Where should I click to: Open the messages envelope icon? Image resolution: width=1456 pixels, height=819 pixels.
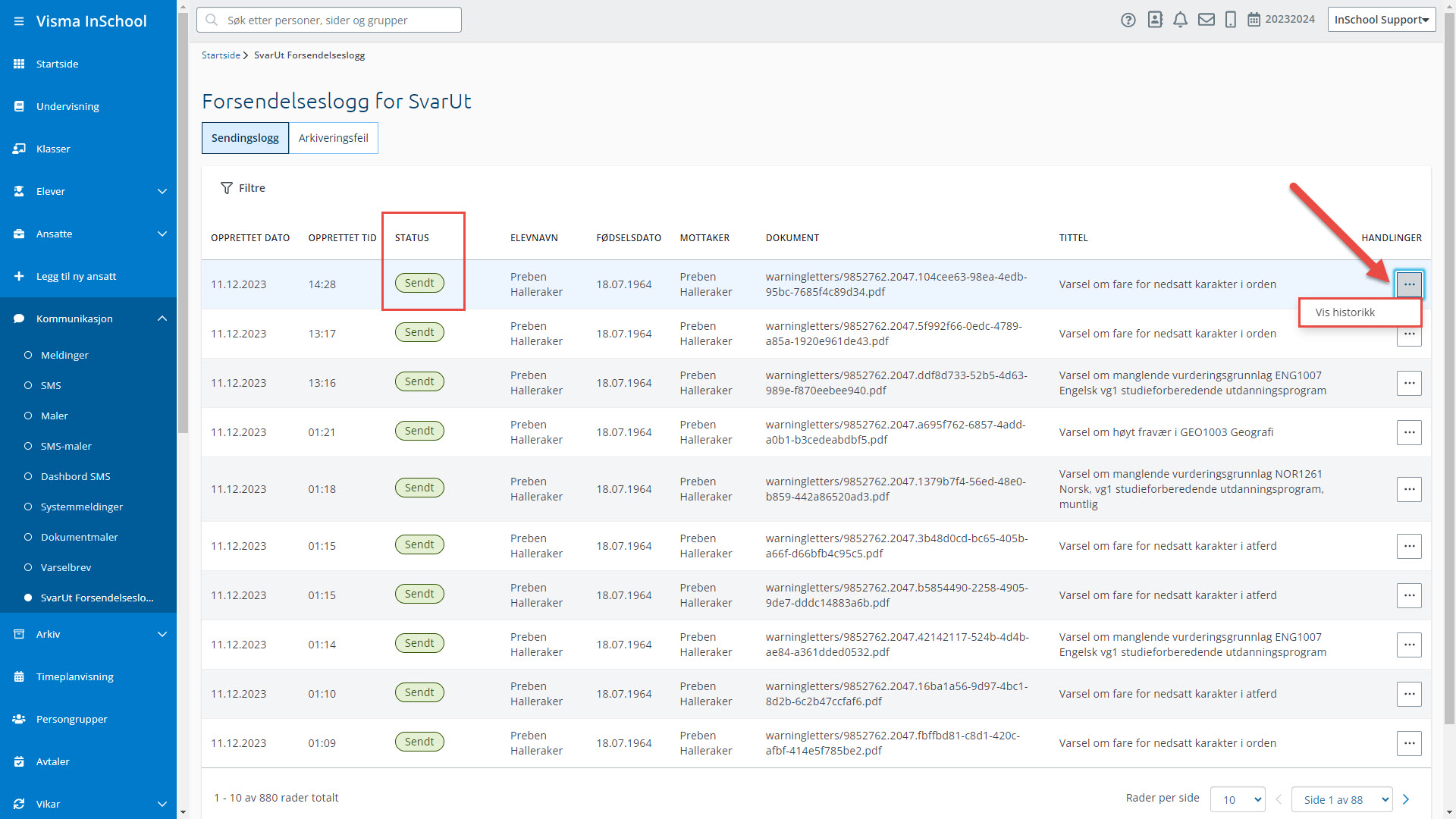[1207, 20]
